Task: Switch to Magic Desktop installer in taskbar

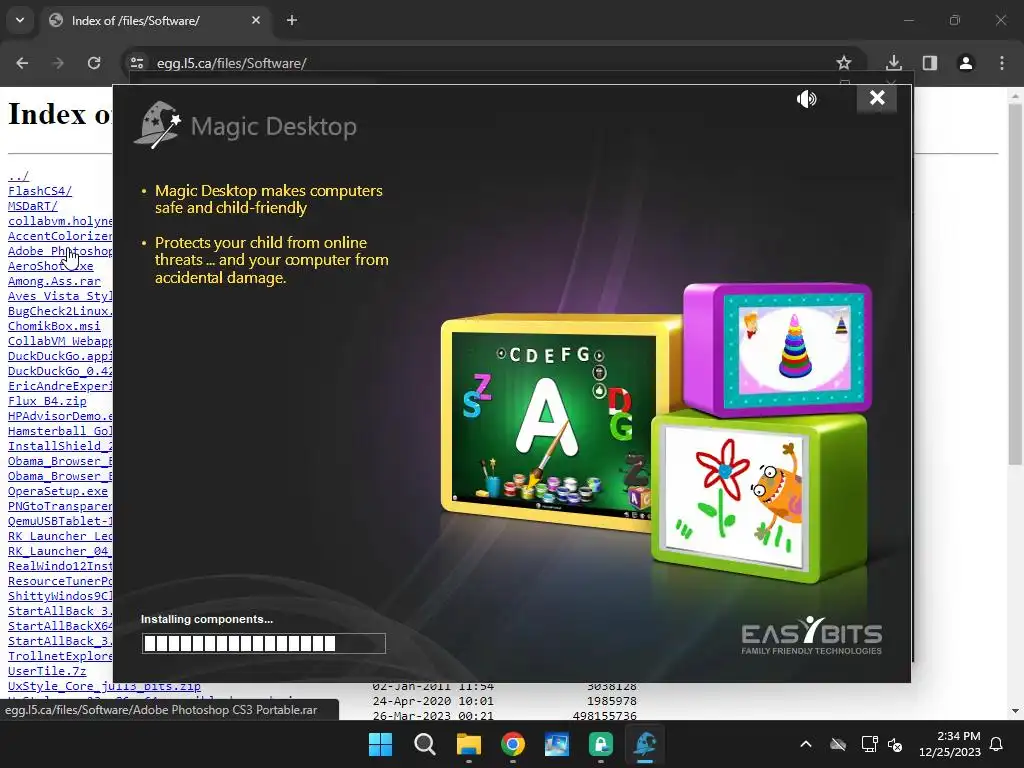Action: coord(645,744)
